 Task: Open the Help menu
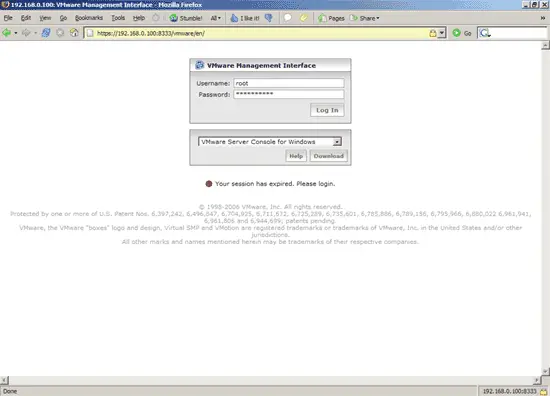point(139,18)
